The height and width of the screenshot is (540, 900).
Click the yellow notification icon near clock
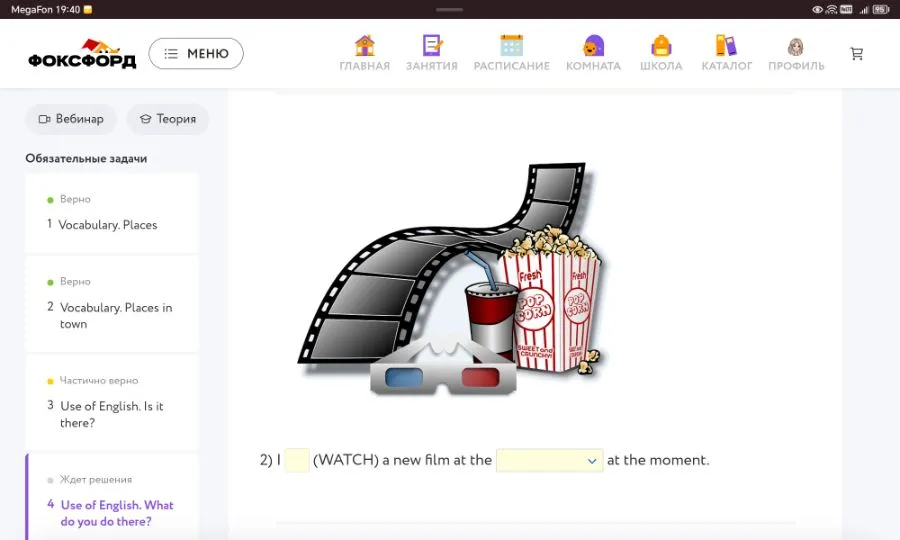(88, 9)
